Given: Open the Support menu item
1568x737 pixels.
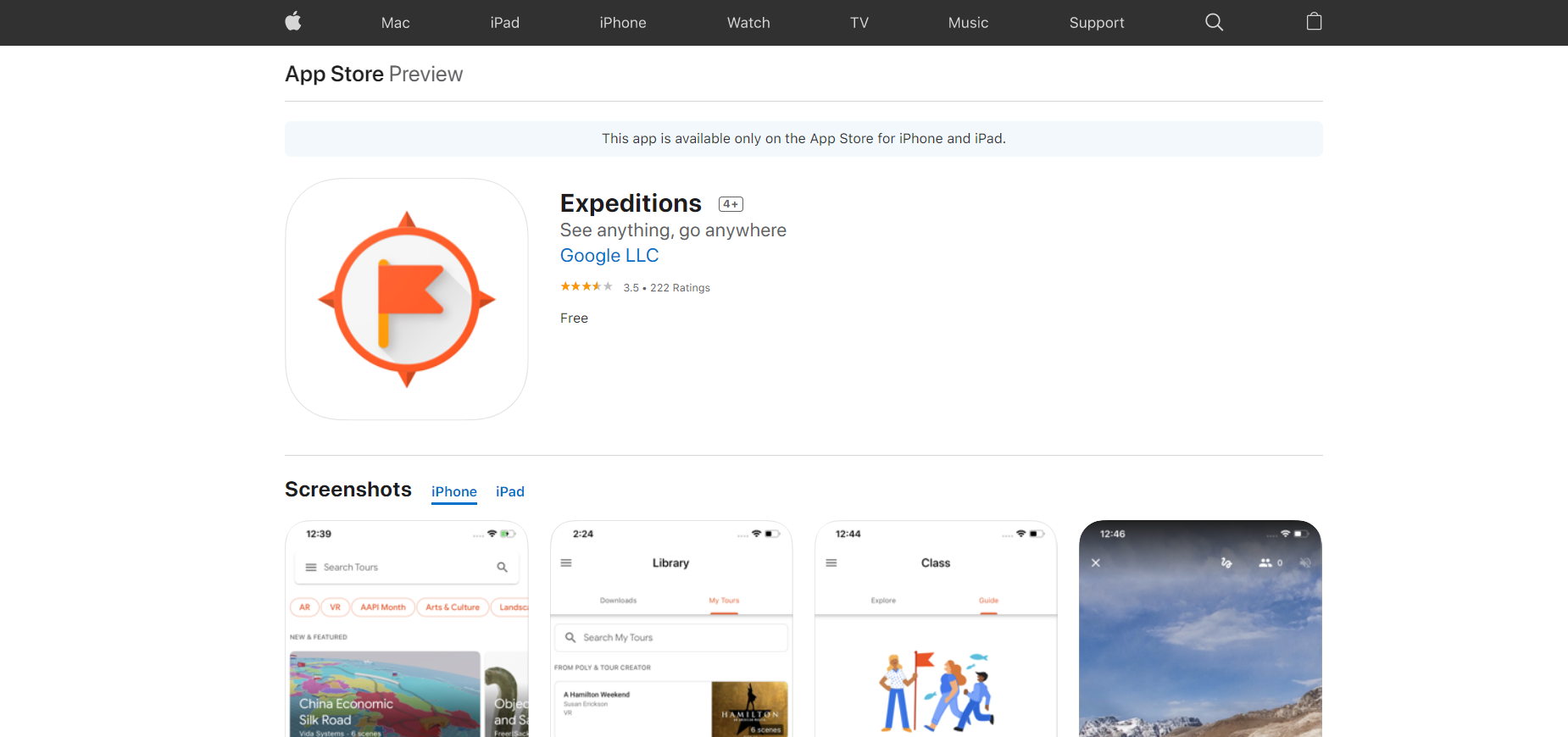Looking at the screenshot, I should tap(1097, 23).
